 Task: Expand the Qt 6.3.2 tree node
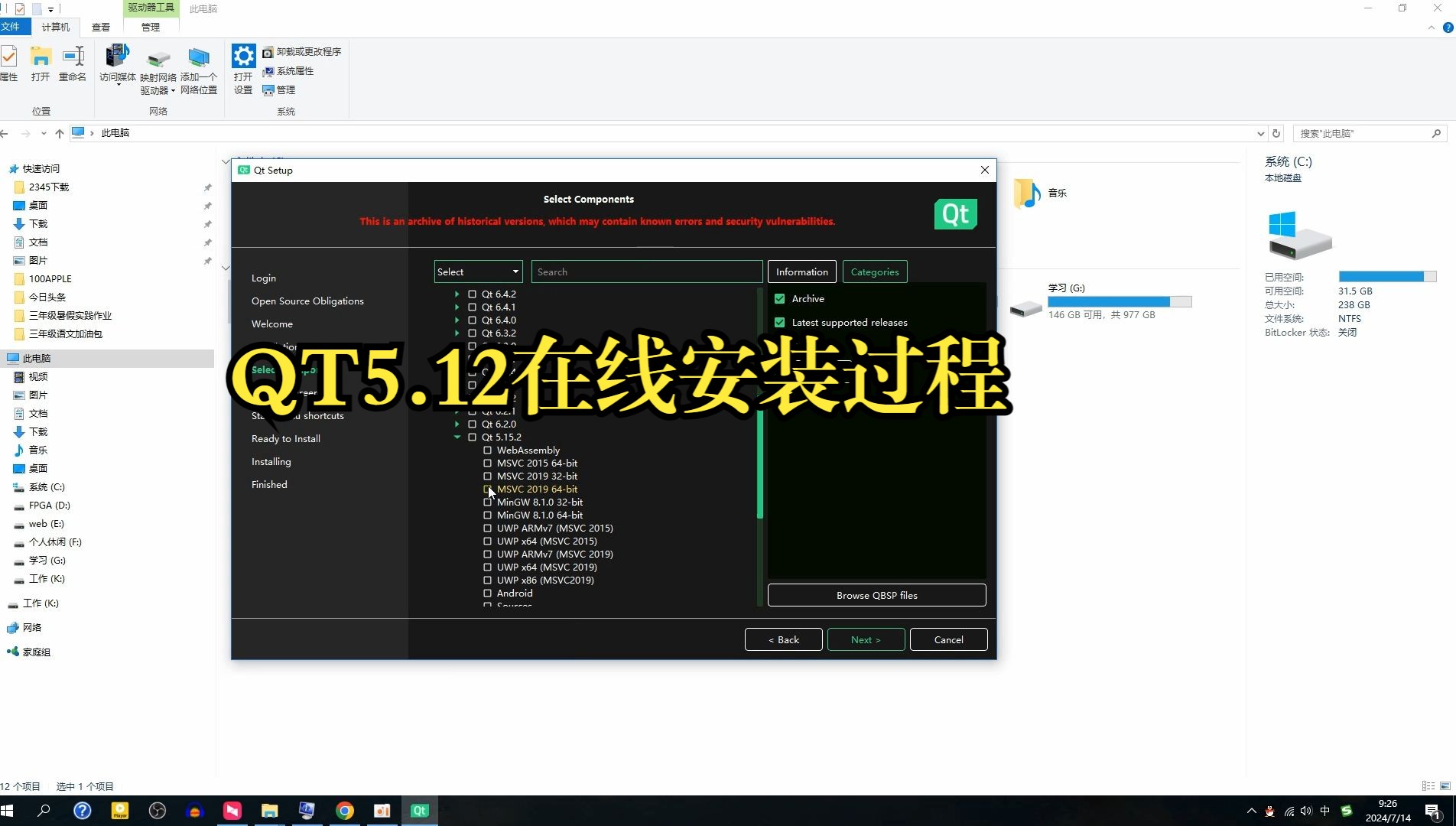click(457, 333)
